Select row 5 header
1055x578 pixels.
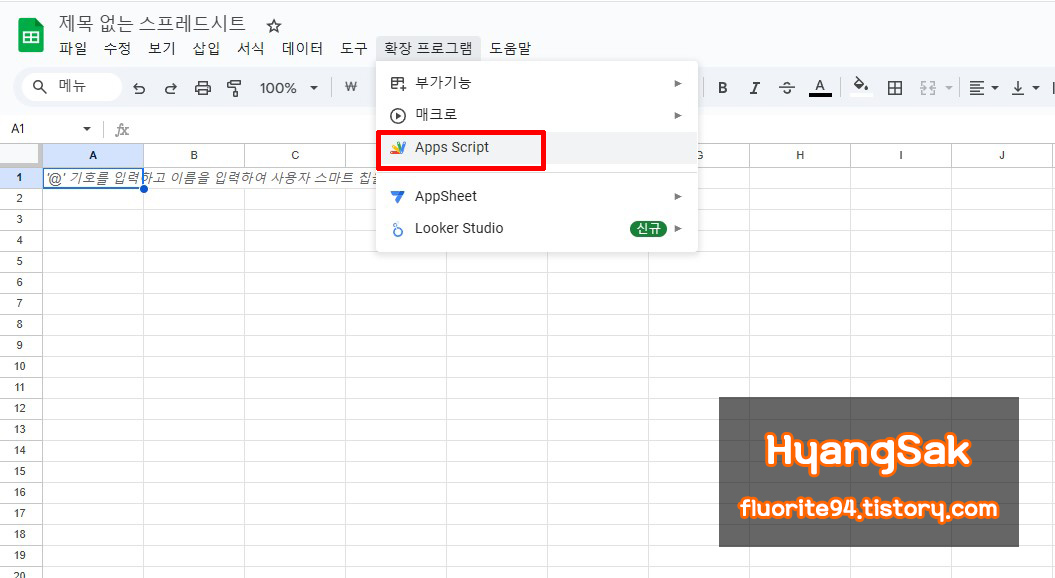pos(21,261)
